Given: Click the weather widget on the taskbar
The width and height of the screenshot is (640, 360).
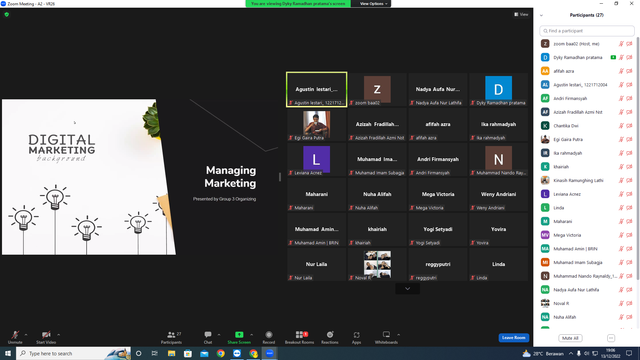Looking at the screenshot, I should (543, 353).
